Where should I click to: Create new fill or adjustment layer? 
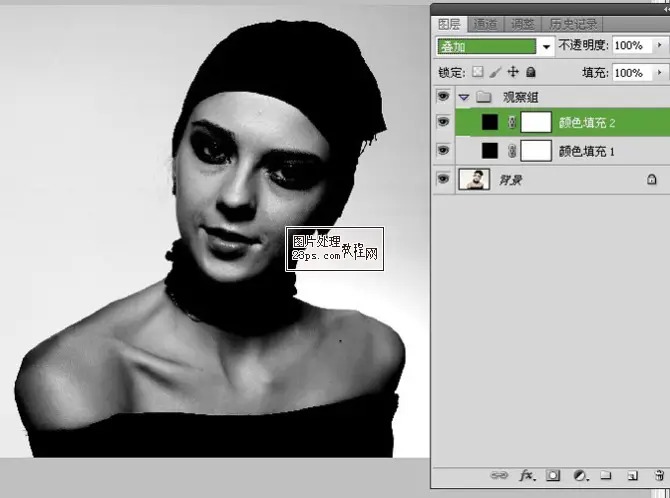(580, 475)
